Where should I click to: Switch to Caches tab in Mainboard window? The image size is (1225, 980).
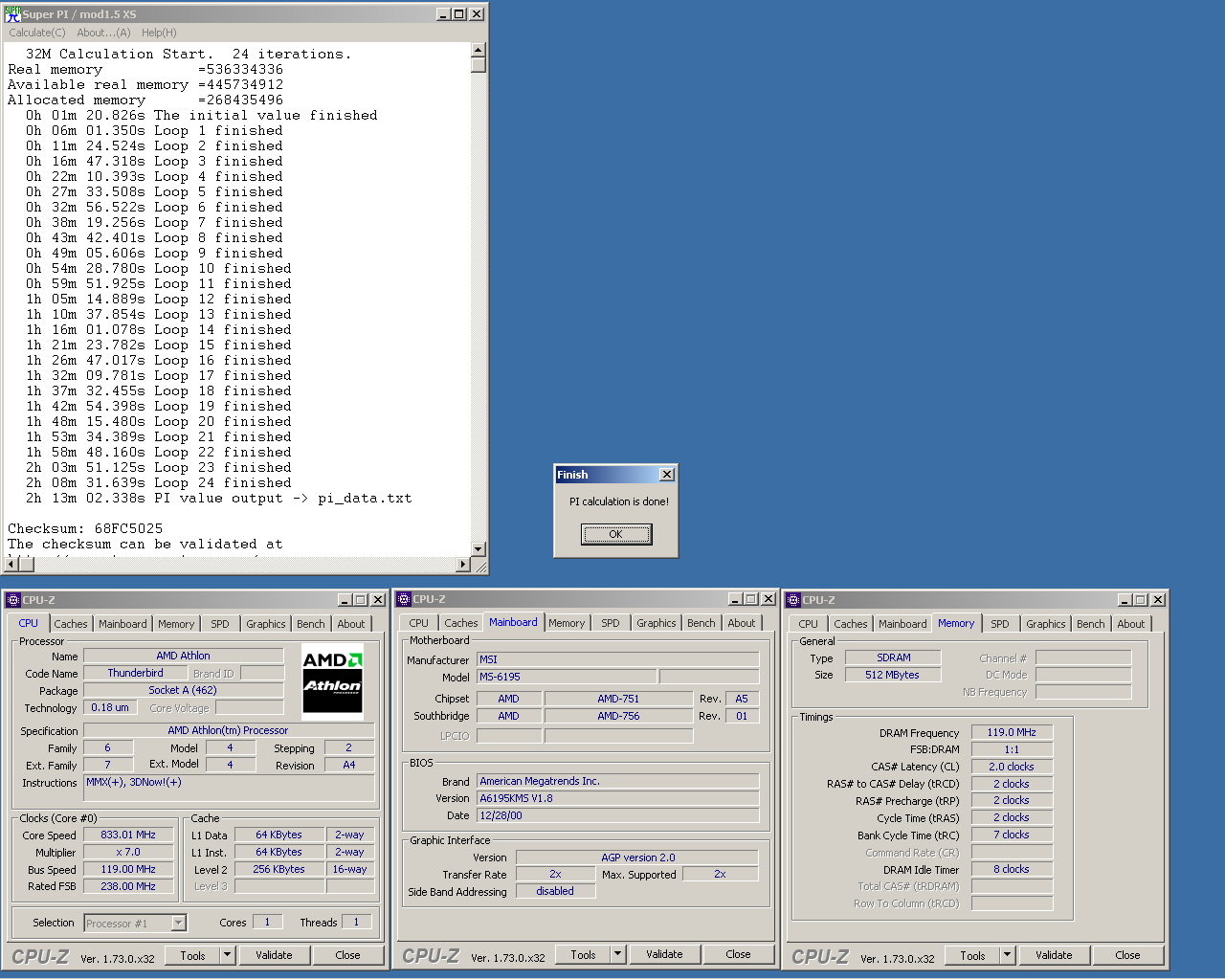click(x=461, y=623)
